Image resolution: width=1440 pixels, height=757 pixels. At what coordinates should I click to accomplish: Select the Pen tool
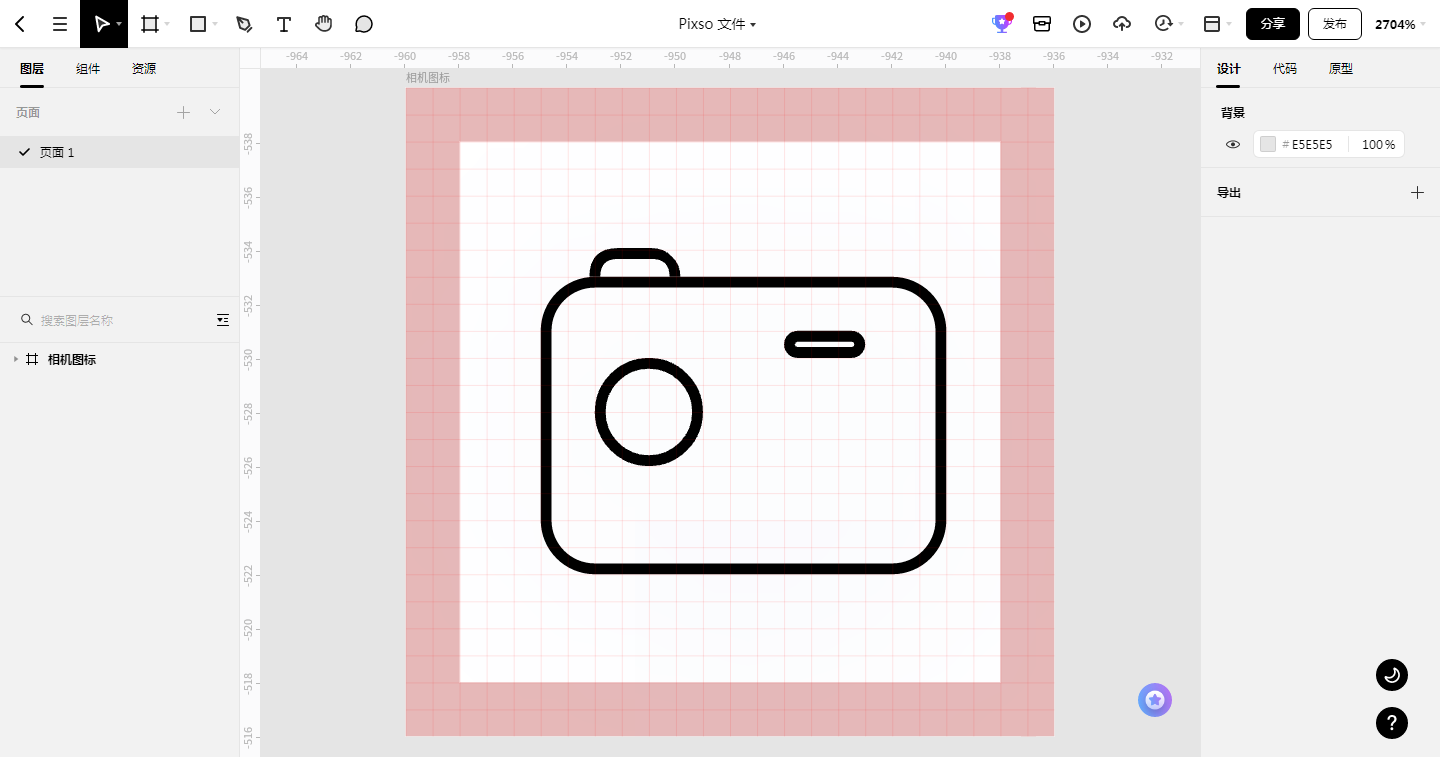244,24
